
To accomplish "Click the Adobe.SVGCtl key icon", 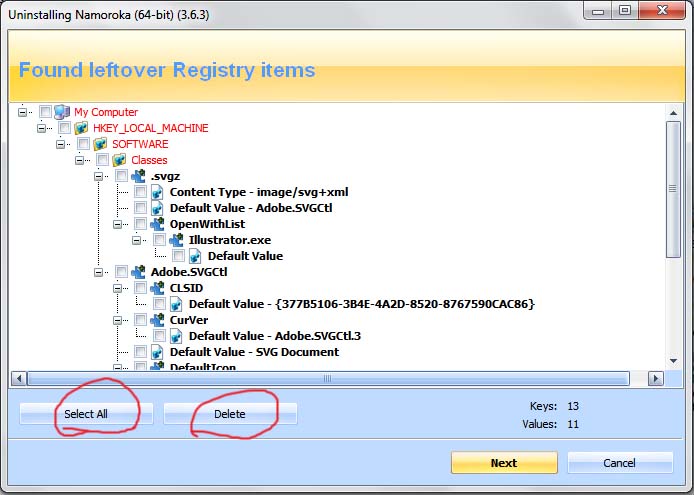I will coord(138,272).
